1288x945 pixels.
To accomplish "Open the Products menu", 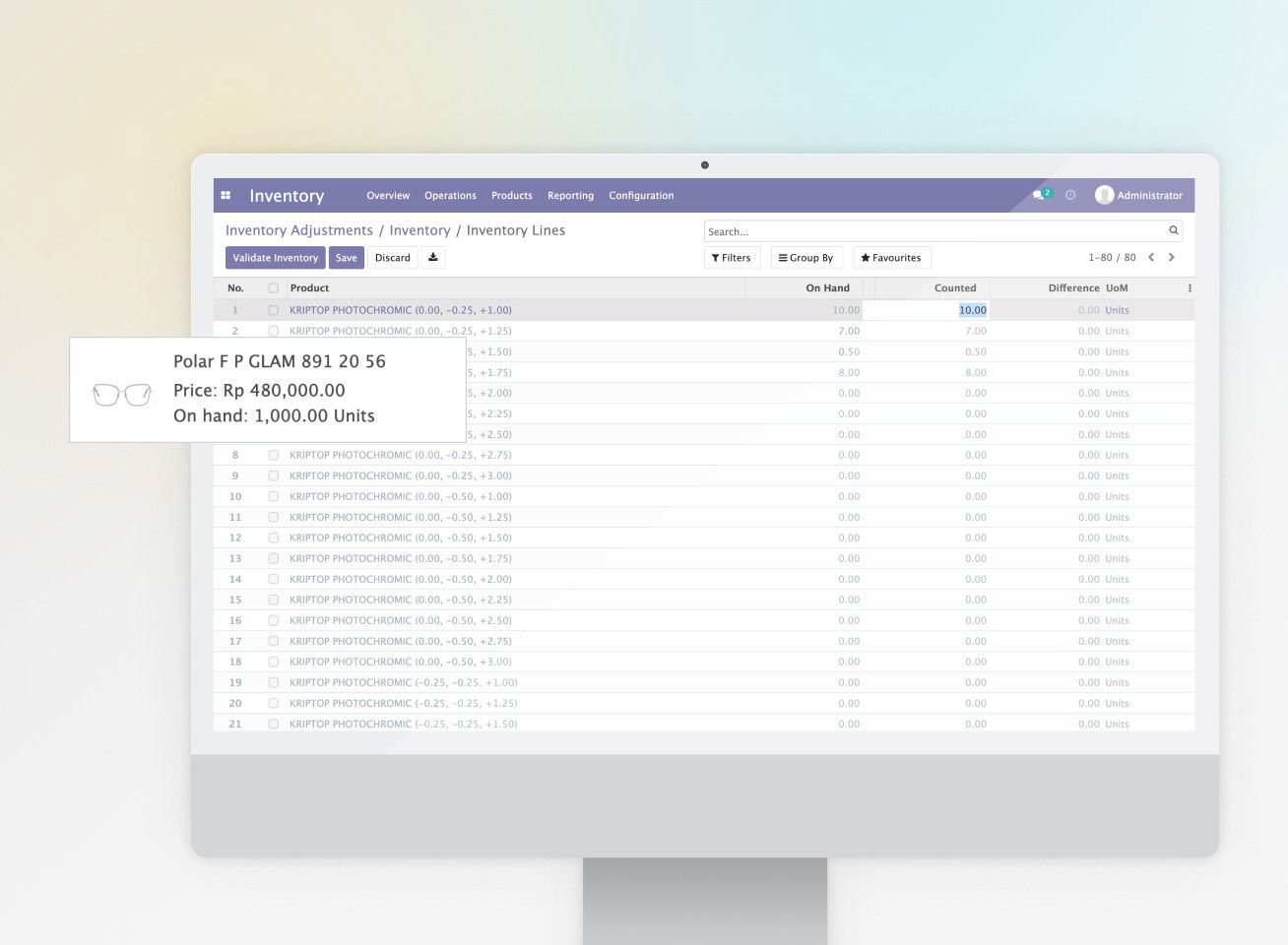I will point(512,195).
